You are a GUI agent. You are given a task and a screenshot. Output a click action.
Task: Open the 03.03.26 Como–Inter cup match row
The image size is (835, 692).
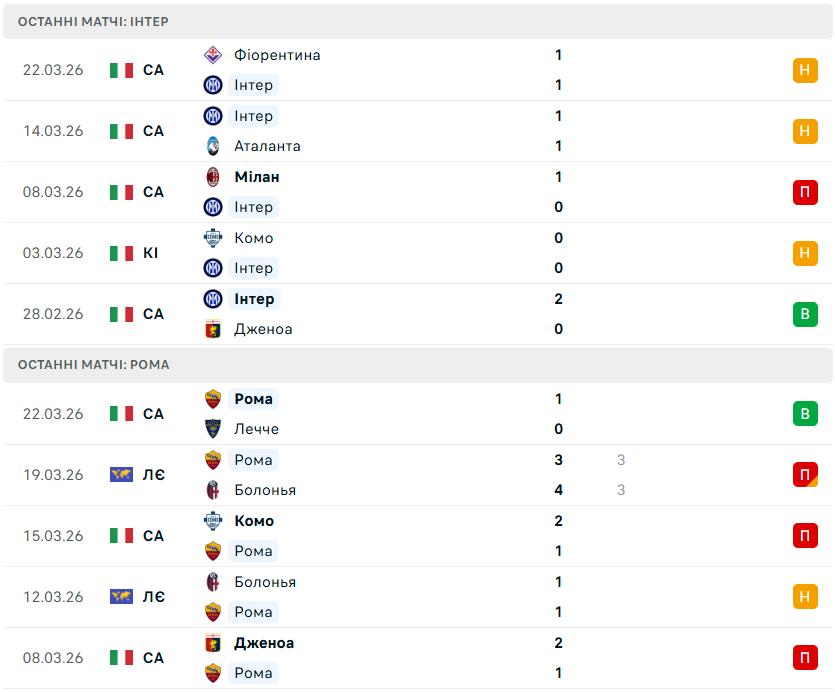click(x=400, y=253)
